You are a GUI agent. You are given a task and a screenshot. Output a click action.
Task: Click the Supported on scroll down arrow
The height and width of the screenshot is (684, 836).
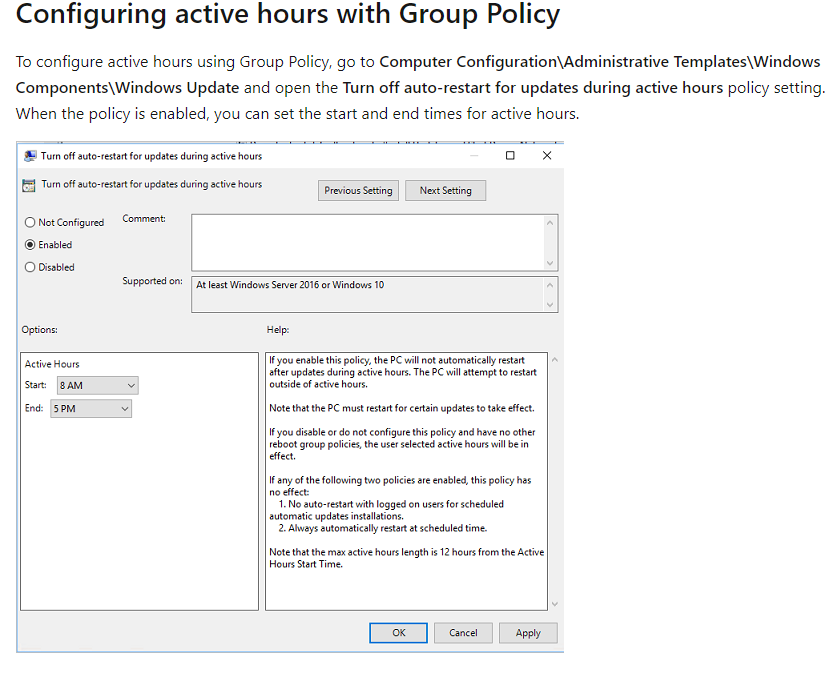(x=550, y=304)
